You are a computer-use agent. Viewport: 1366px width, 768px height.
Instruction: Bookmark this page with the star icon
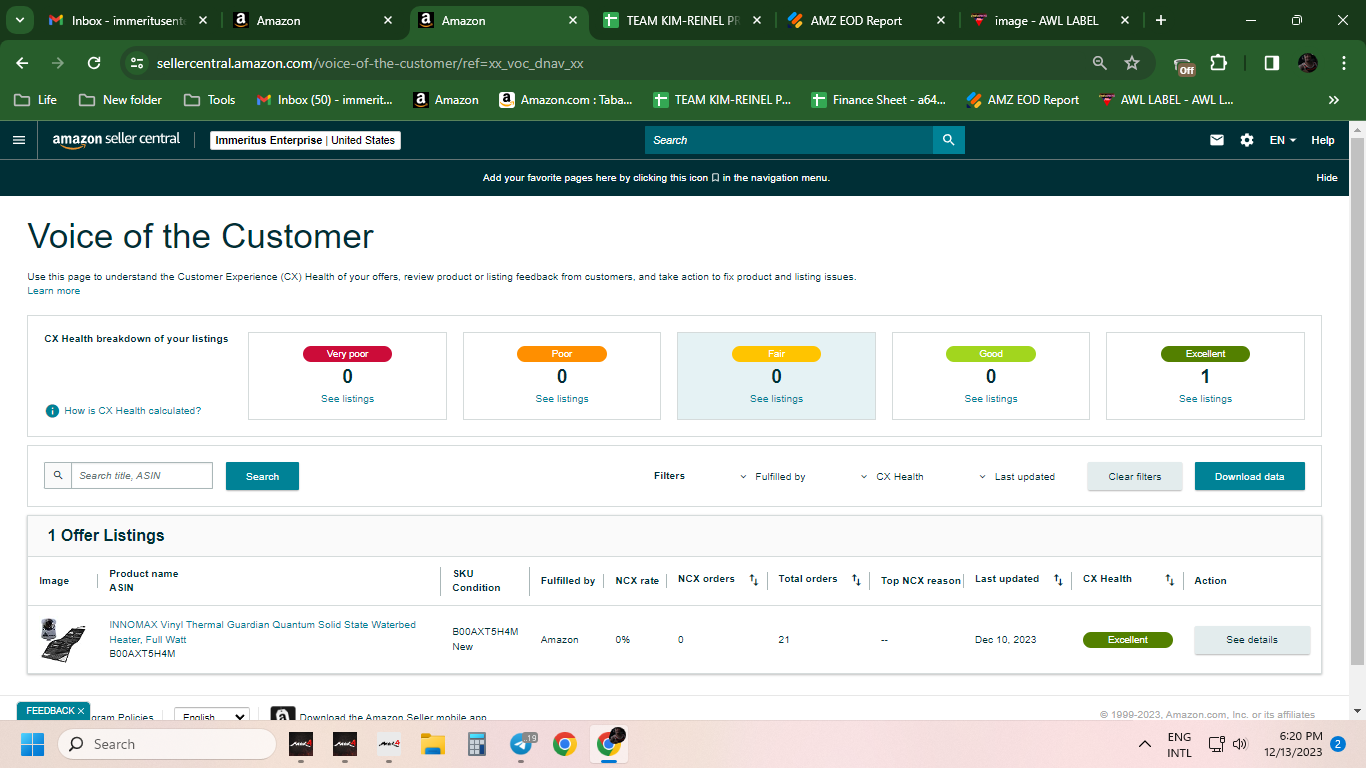tap(1132, 63)
